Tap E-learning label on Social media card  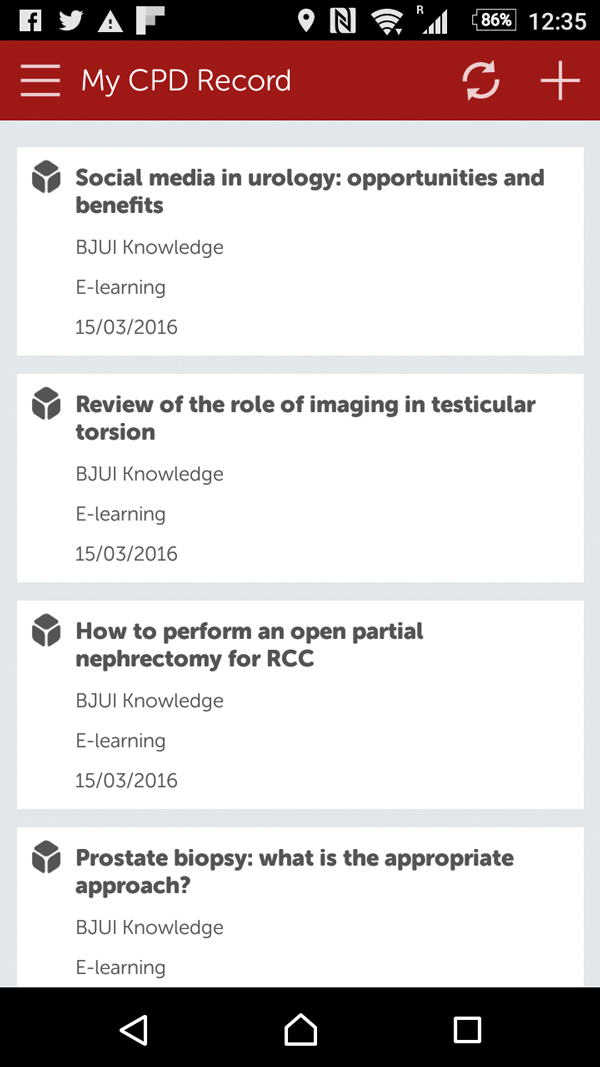pos(120,287)
